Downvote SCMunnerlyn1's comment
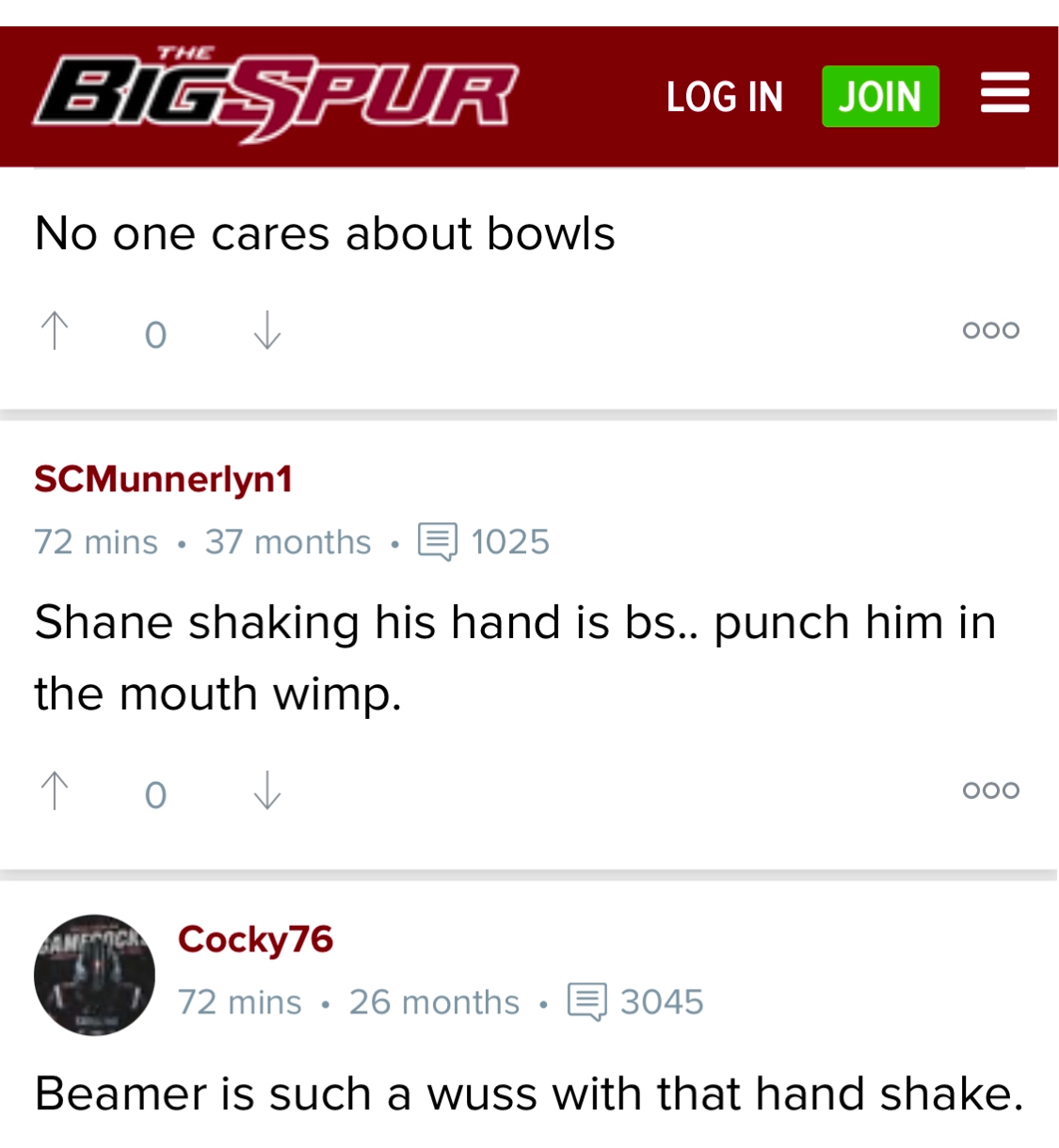 click(x=267, y=791)
